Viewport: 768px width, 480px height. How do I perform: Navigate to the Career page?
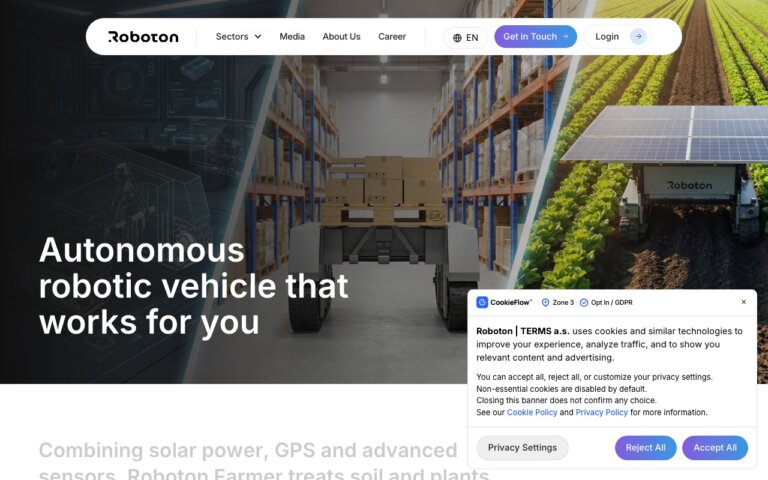pyautogui.click(x=392, y=37)
